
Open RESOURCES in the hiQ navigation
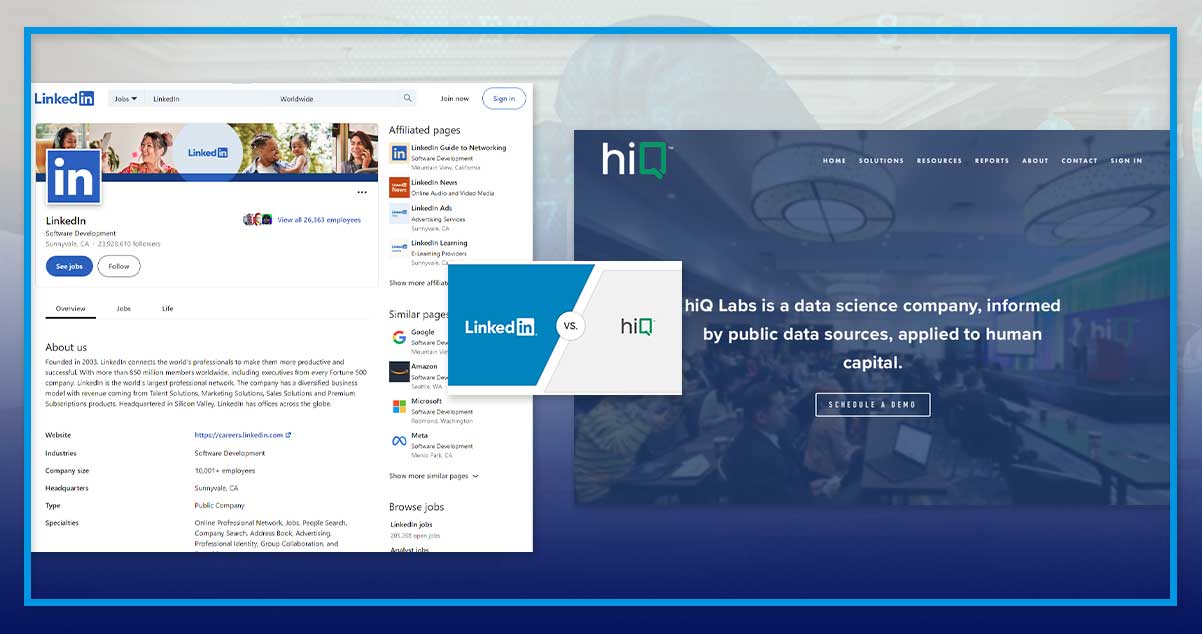click(939, 161)
